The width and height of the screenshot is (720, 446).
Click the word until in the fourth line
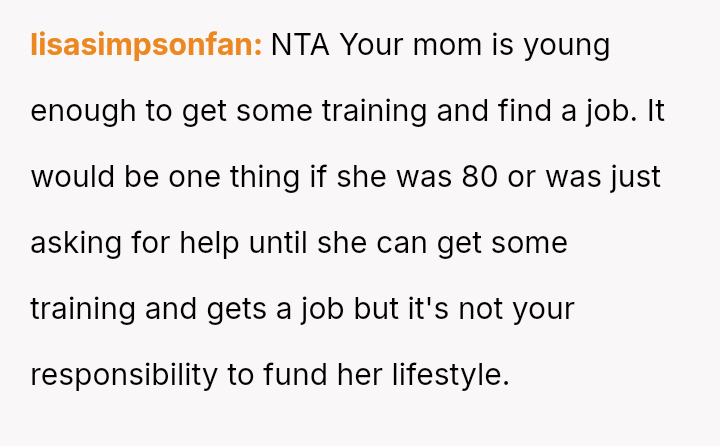pos(280,243)
